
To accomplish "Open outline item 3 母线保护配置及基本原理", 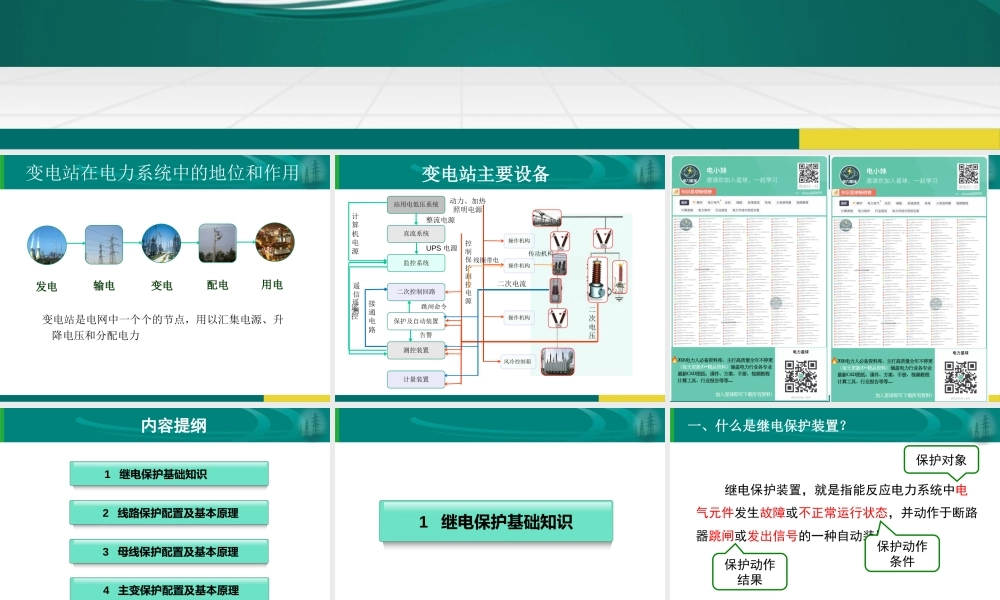I will pos(168,551).
